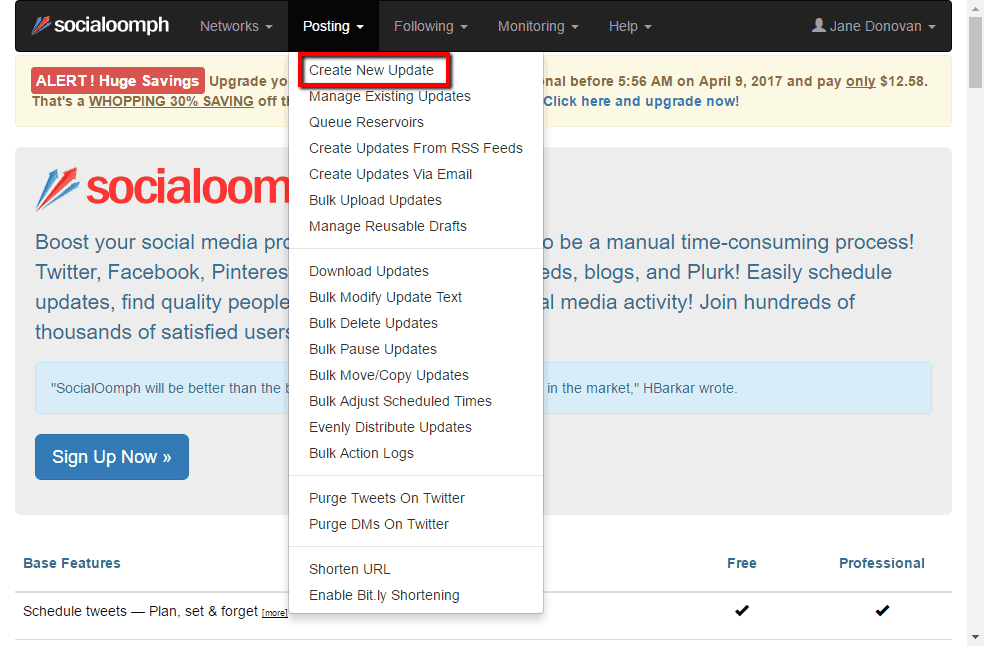Click the user profile icon beside Jane Donovan

818,25
